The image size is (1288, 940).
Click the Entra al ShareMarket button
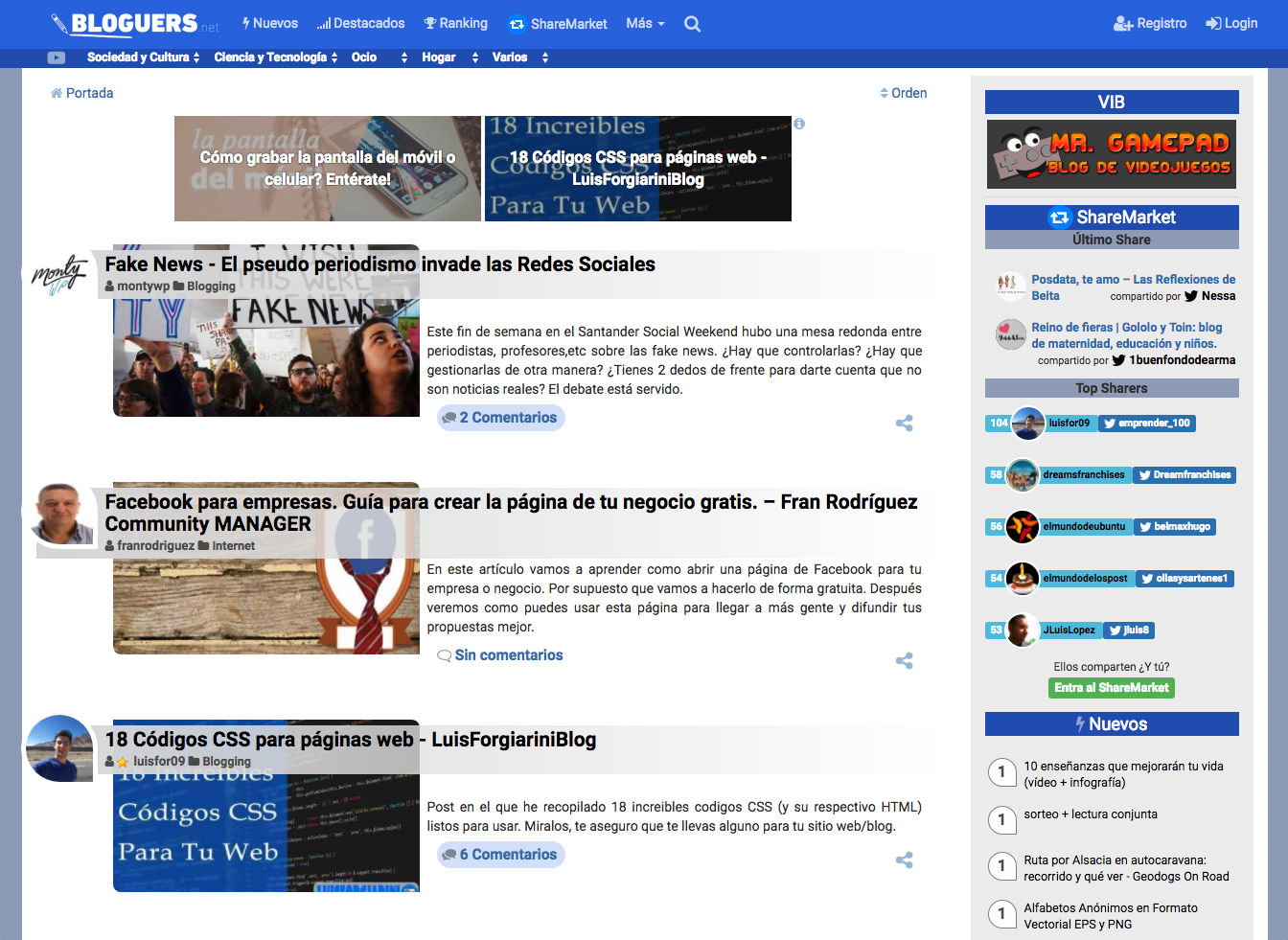tap(1111, 687)
